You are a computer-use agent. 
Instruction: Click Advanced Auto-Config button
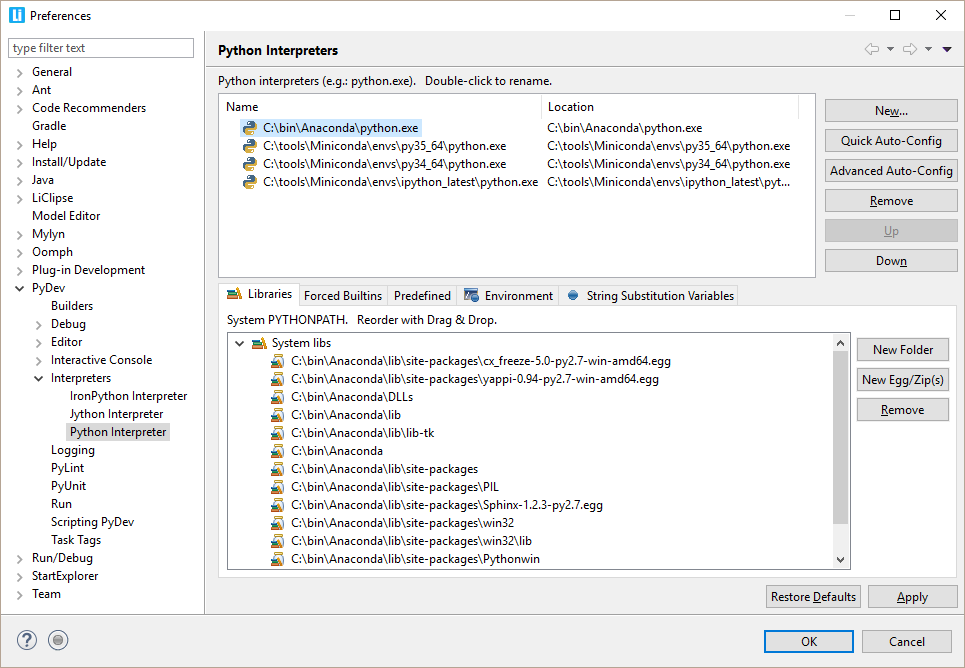(891, 171)
